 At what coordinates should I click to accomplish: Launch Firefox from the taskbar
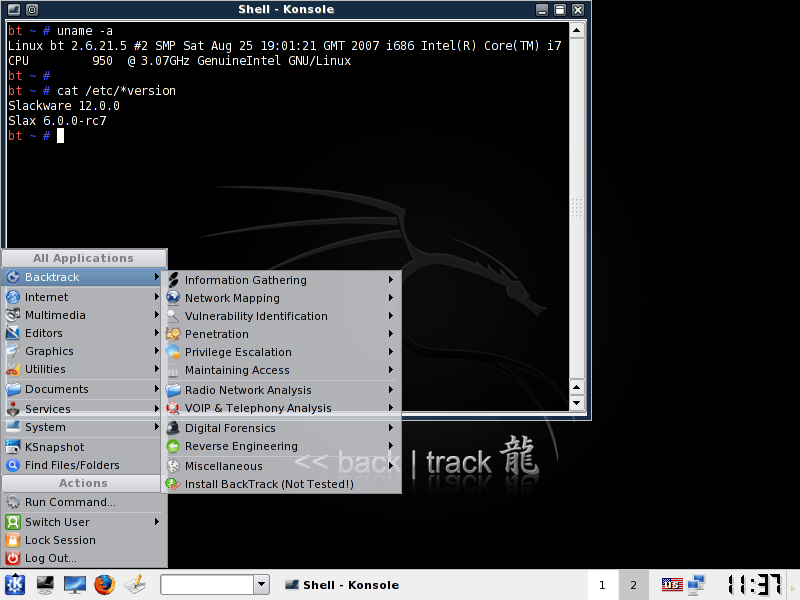(105, 584)
